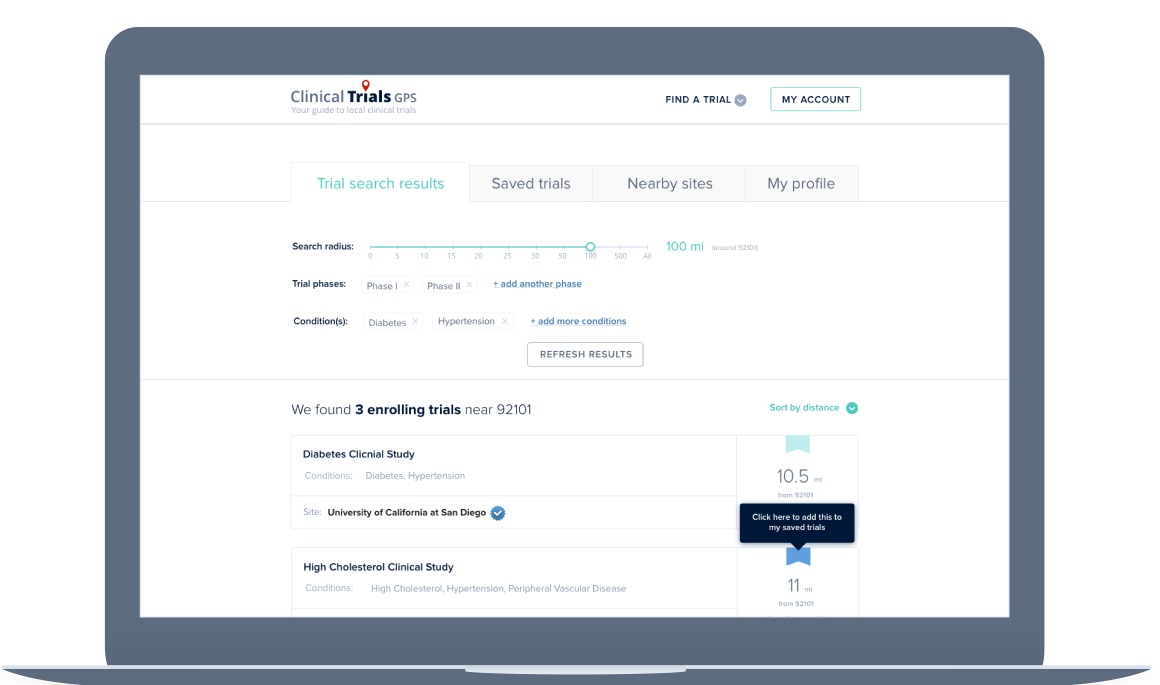Screen dimensions: 1160x685
Task: Click the Clinical Trials GPS logo
Action: click(353, 98)
